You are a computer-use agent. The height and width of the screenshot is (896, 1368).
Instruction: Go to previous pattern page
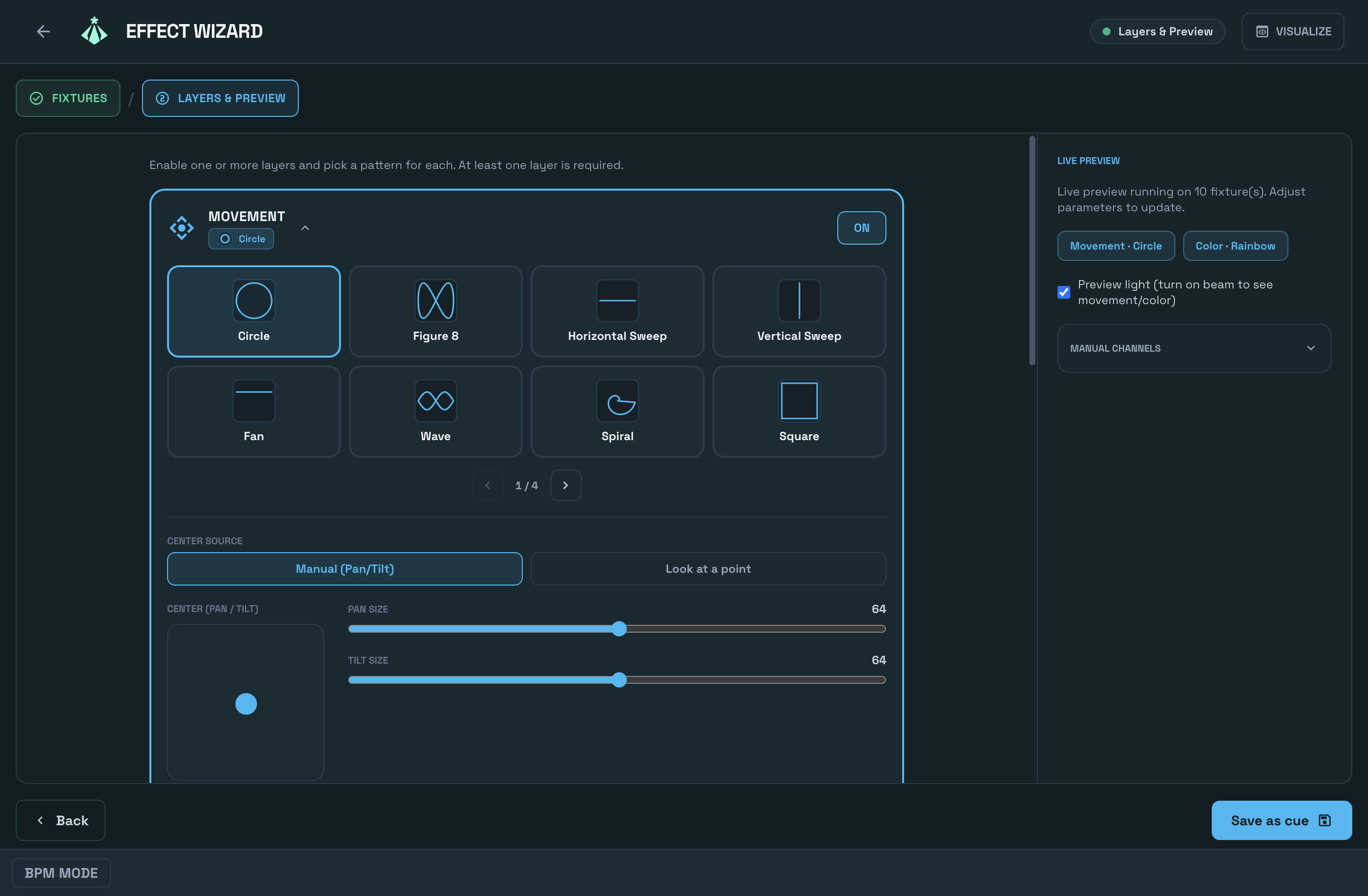pos(487,486)
